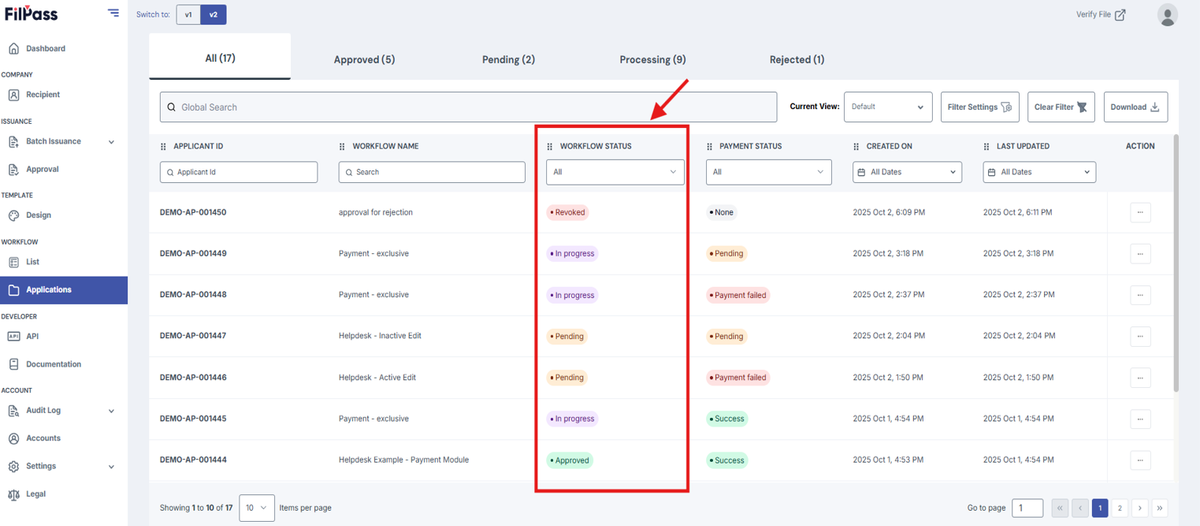This screenshot has width=1200, height=526.
Task: Open actions menu for DEMO-AP-001445
Action: (x=1140, y=419)
